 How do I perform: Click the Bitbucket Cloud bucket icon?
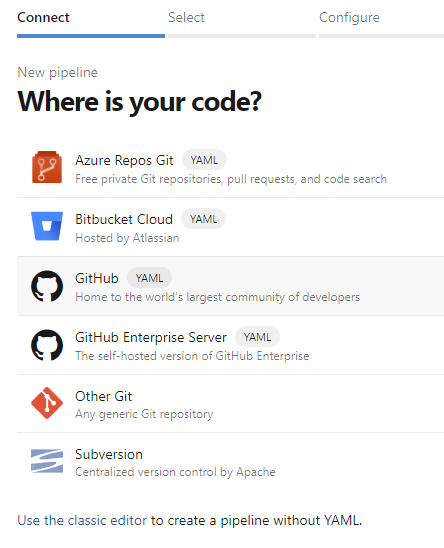pos(47,226)
